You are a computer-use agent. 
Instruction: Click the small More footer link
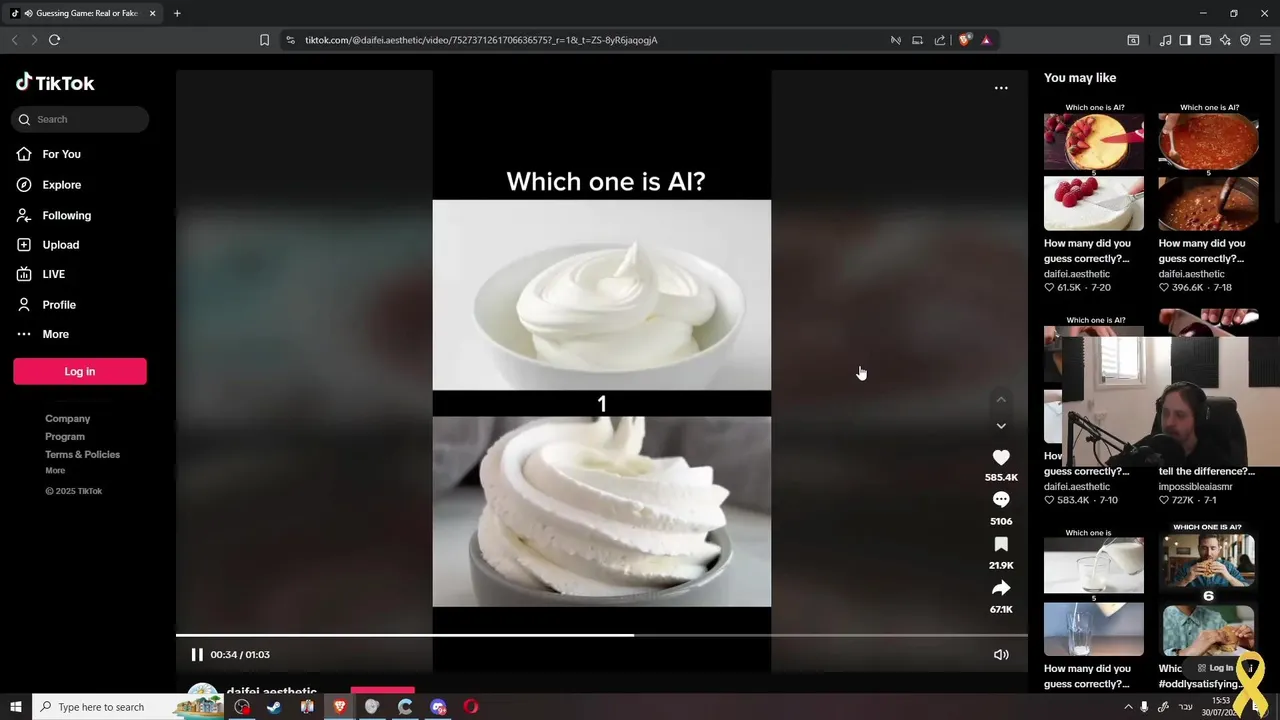55,471
